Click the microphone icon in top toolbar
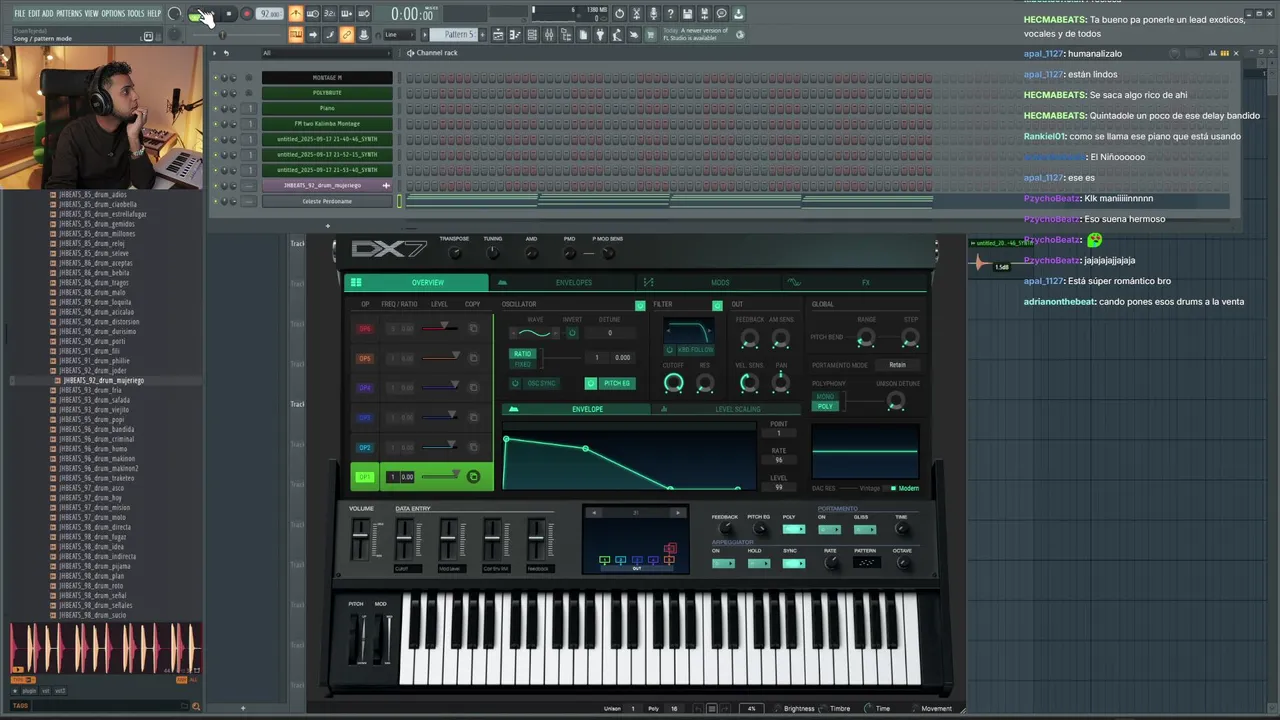 coord(653,13)
